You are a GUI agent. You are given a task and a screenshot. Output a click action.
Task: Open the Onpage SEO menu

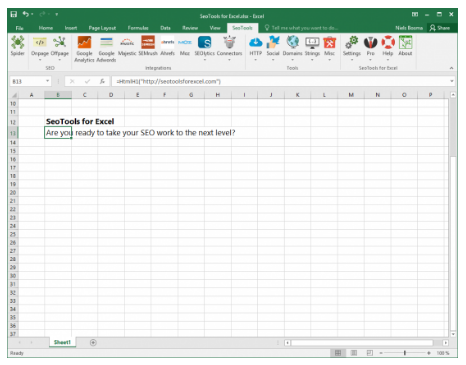40,47
